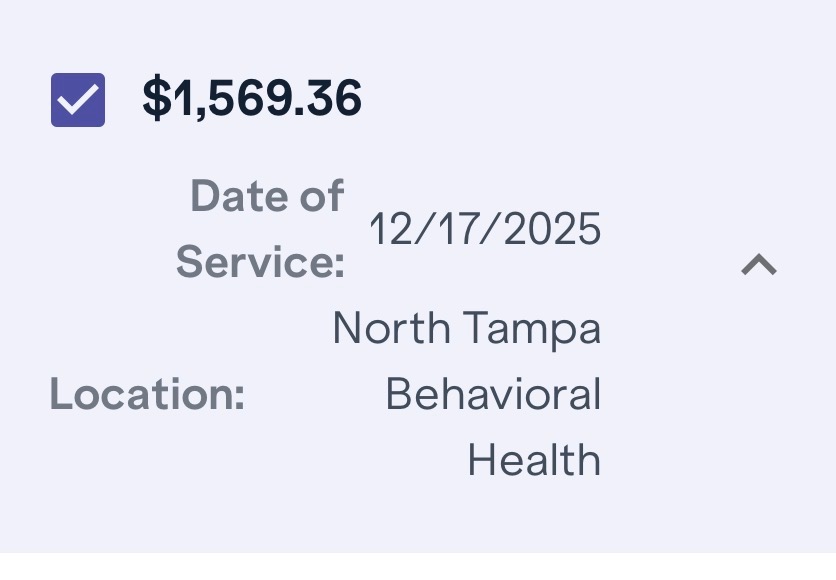Viewport: 836px width, 580px height.
Task: Hide details using the up arrow
Action: point(759,264)
